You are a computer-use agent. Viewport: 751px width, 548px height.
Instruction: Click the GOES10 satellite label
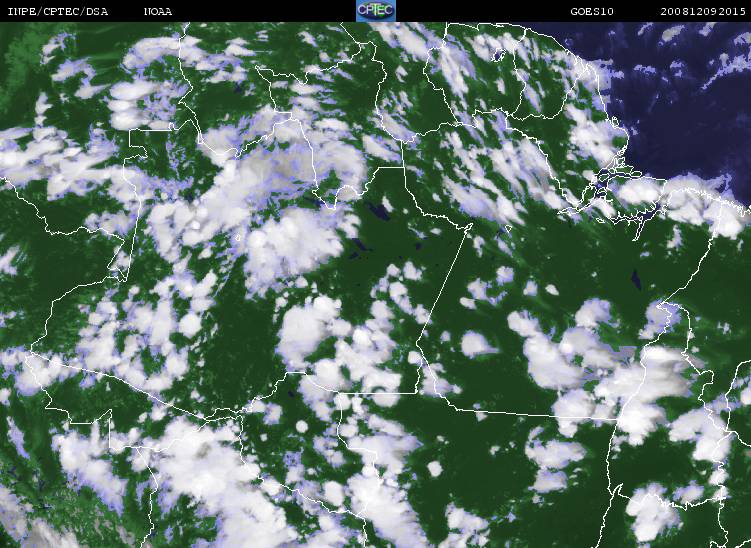coord(592,11)
